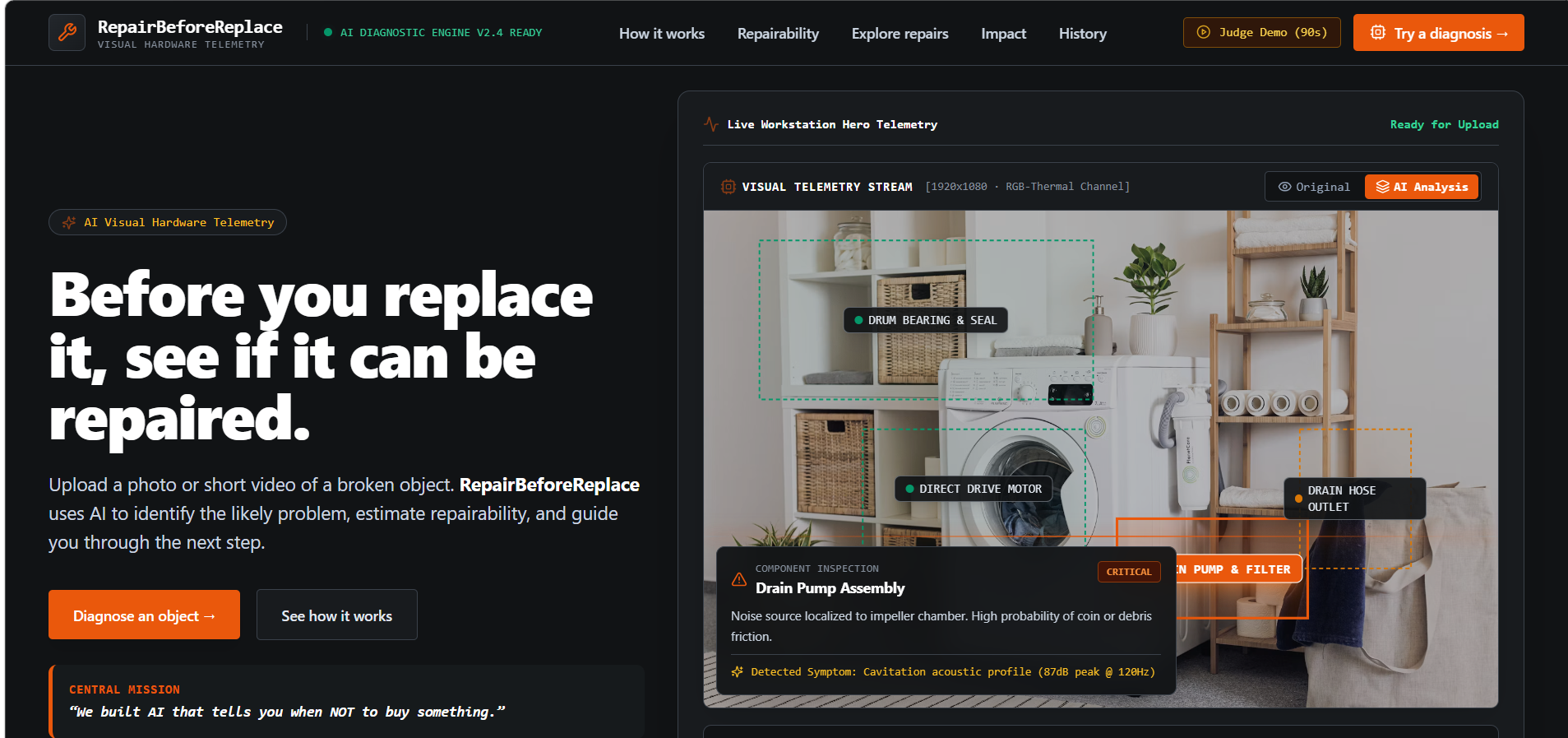The width and height of the screenshot is (1568, 738).
Task: Open the Repairability nav item
Action: coord(778,34)
